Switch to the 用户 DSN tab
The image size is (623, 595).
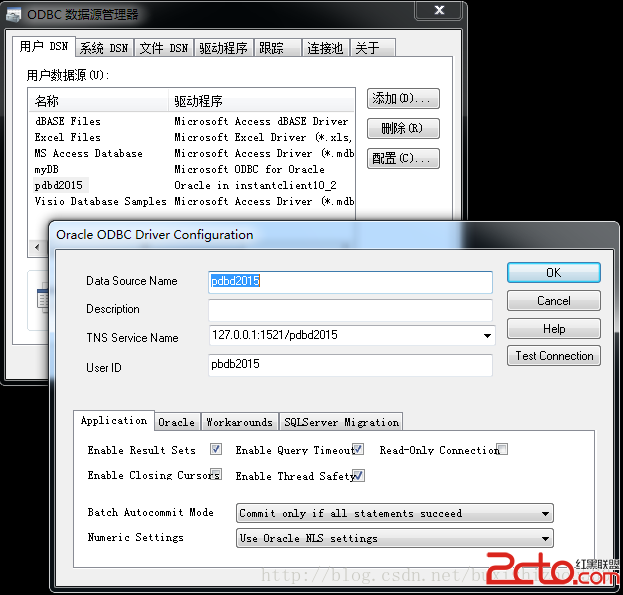[x=44, y=47]
